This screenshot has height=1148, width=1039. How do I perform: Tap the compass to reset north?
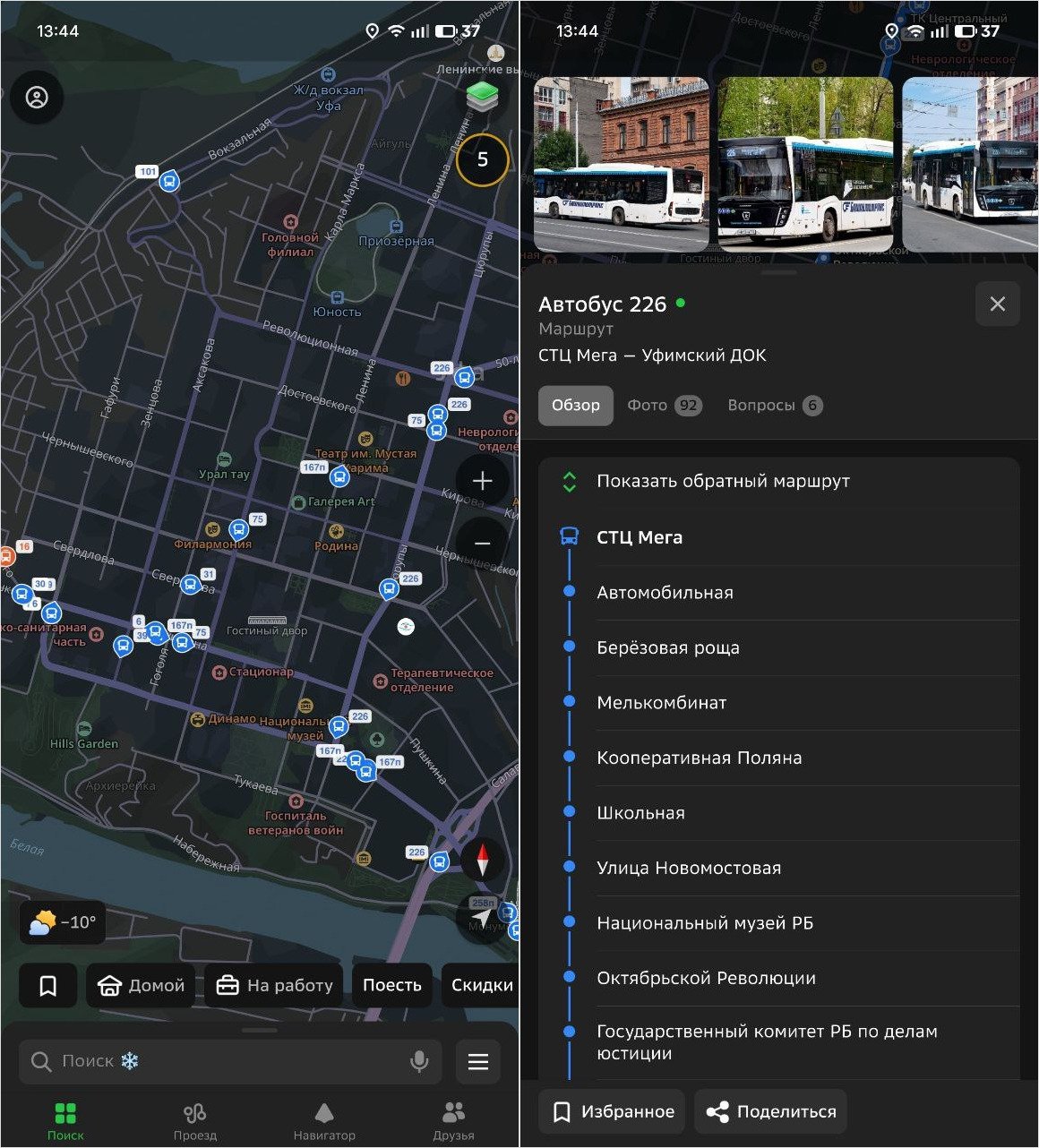(483, 860)
